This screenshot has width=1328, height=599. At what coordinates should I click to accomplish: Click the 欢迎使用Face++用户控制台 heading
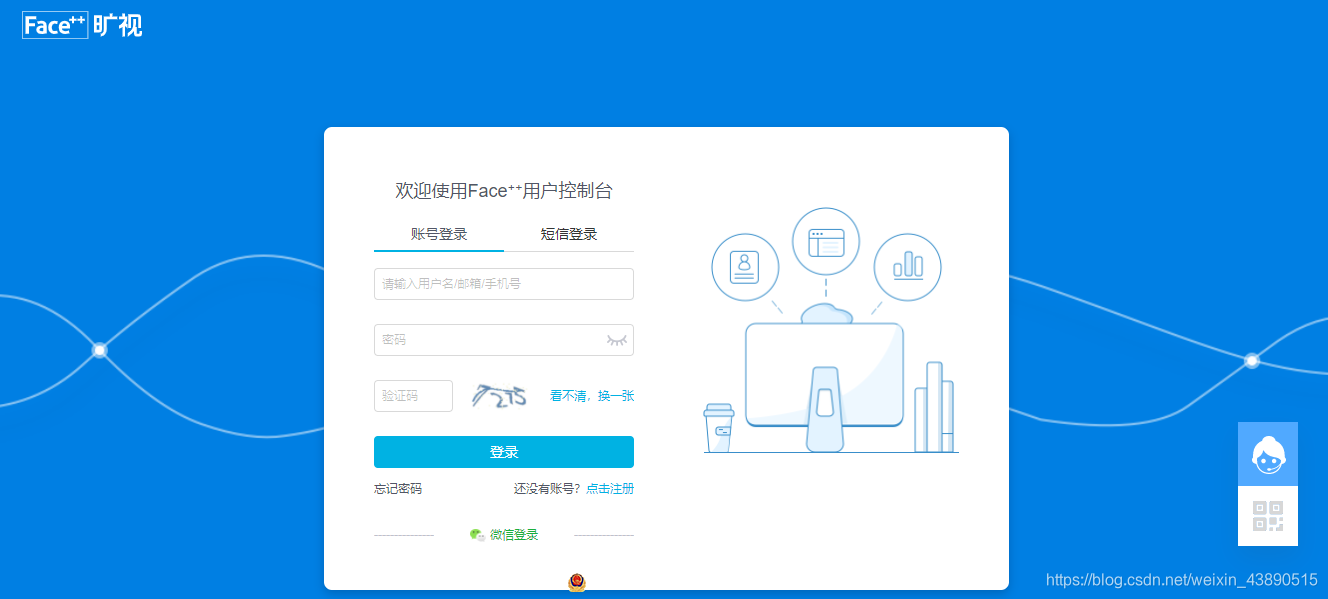[x=504, y=191]
